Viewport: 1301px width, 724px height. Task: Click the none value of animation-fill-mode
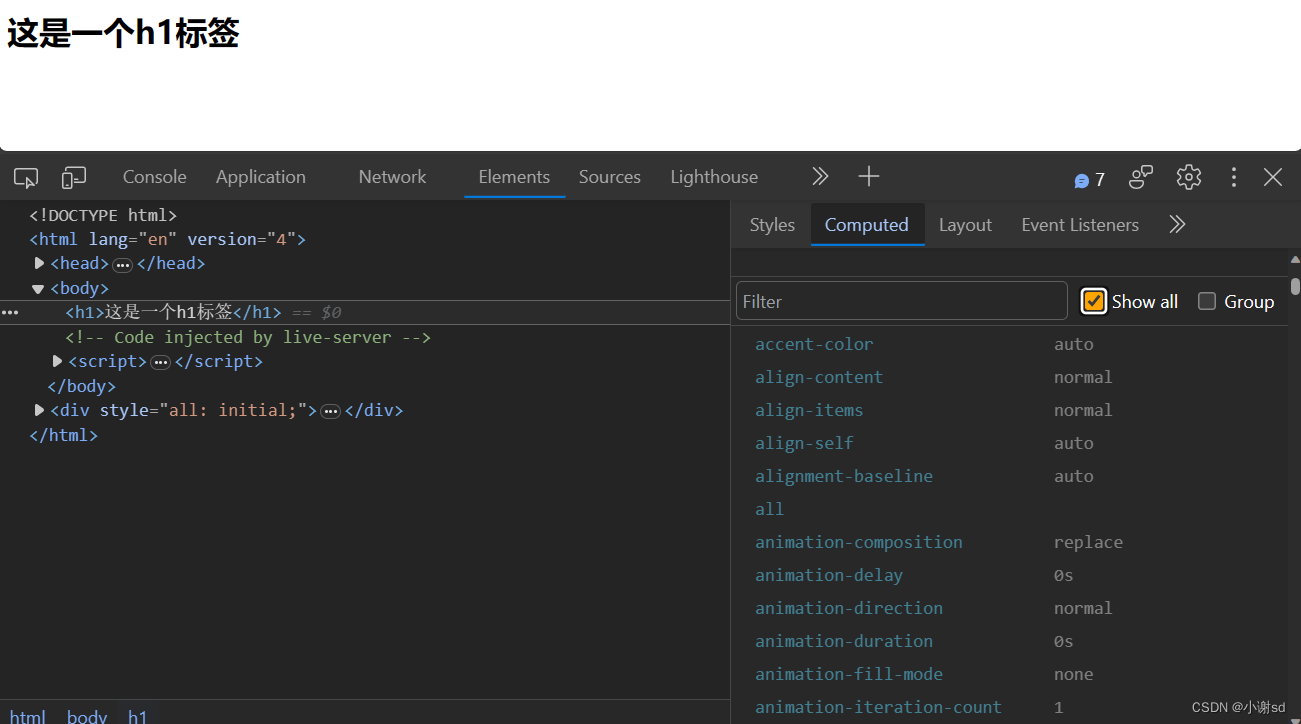click(x=1073, y=674)
